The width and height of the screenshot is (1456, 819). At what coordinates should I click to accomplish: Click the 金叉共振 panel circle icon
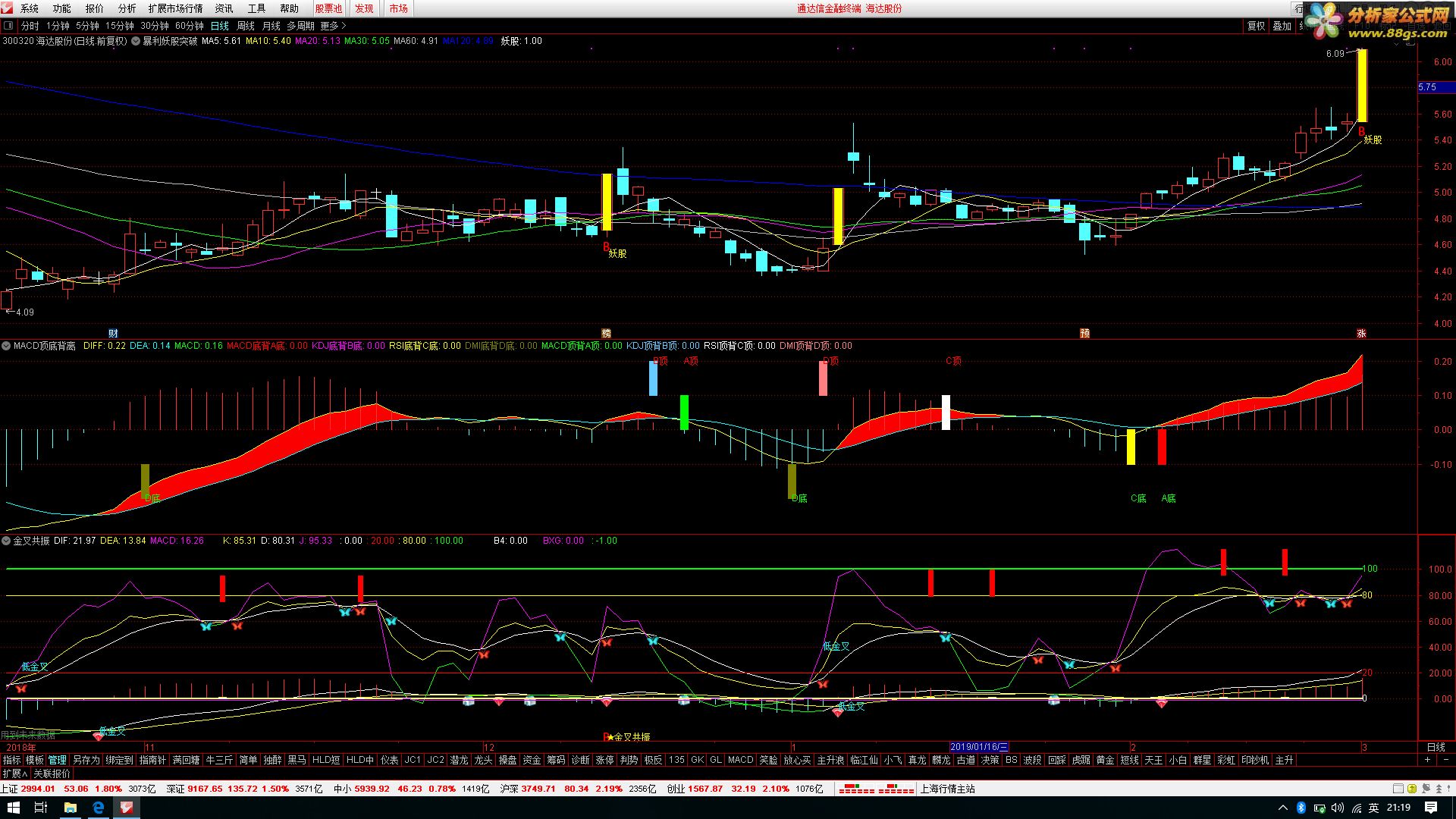[7, 541]
